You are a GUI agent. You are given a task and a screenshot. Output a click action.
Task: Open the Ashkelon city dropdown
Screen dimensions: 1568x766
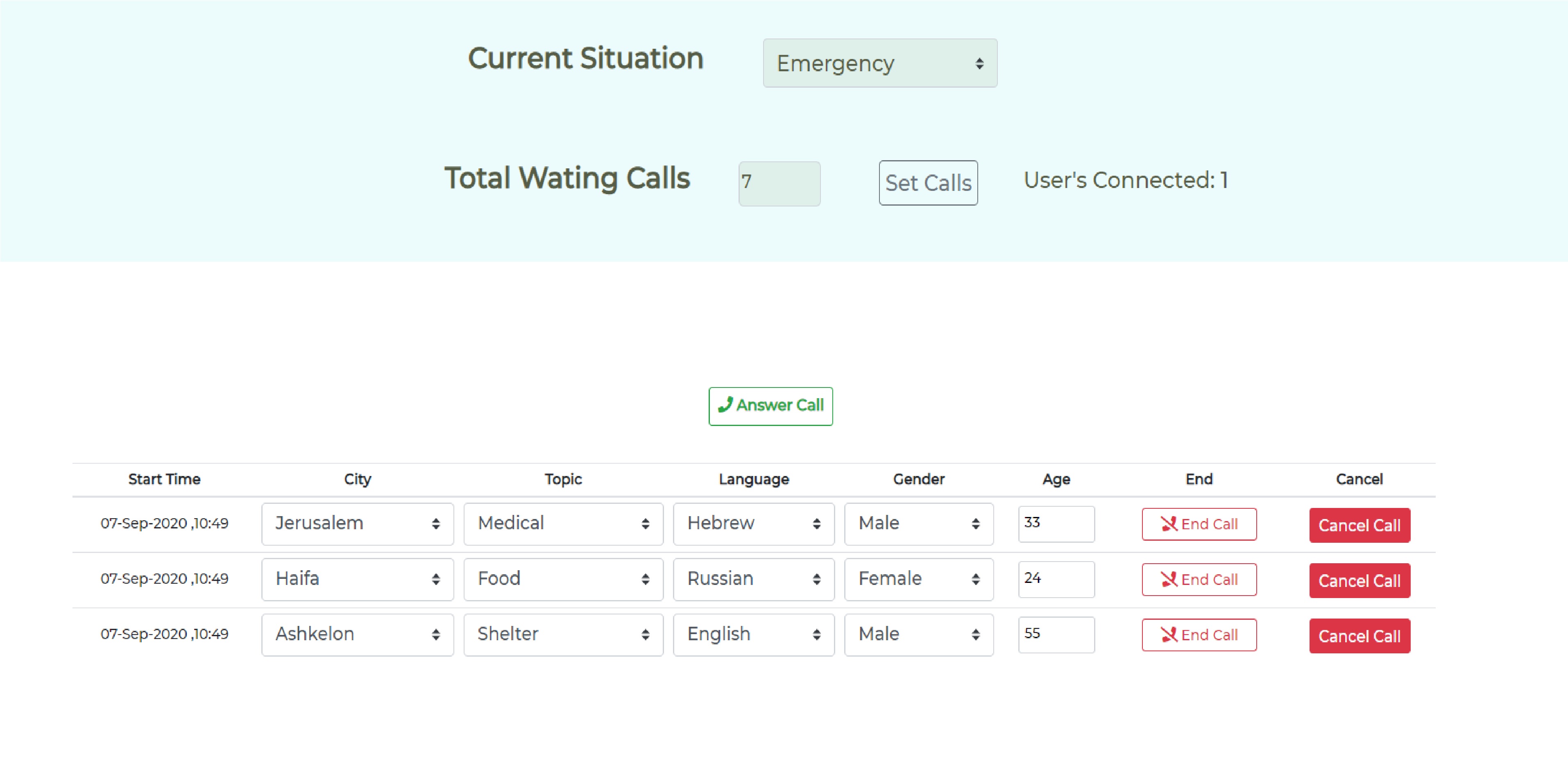[357, 635]
